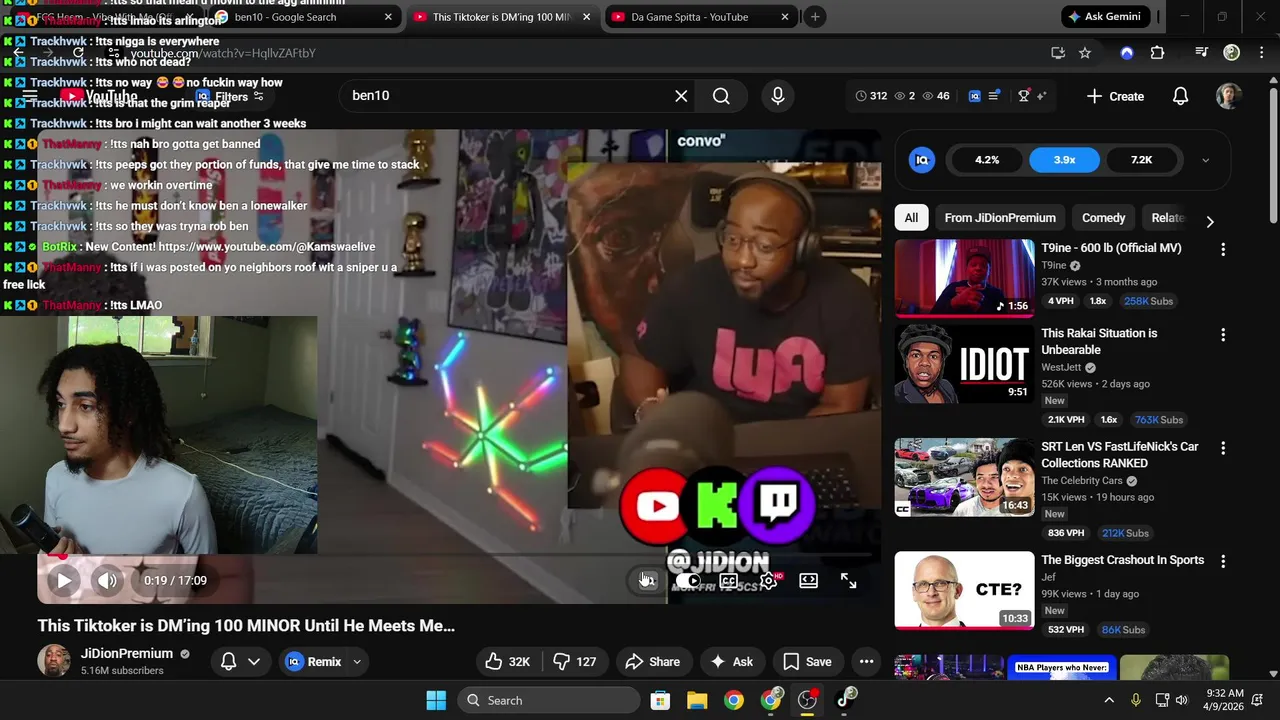The image size is (1280, 720).
Task: Click the video progress bar
Action: tap(459, 555)
